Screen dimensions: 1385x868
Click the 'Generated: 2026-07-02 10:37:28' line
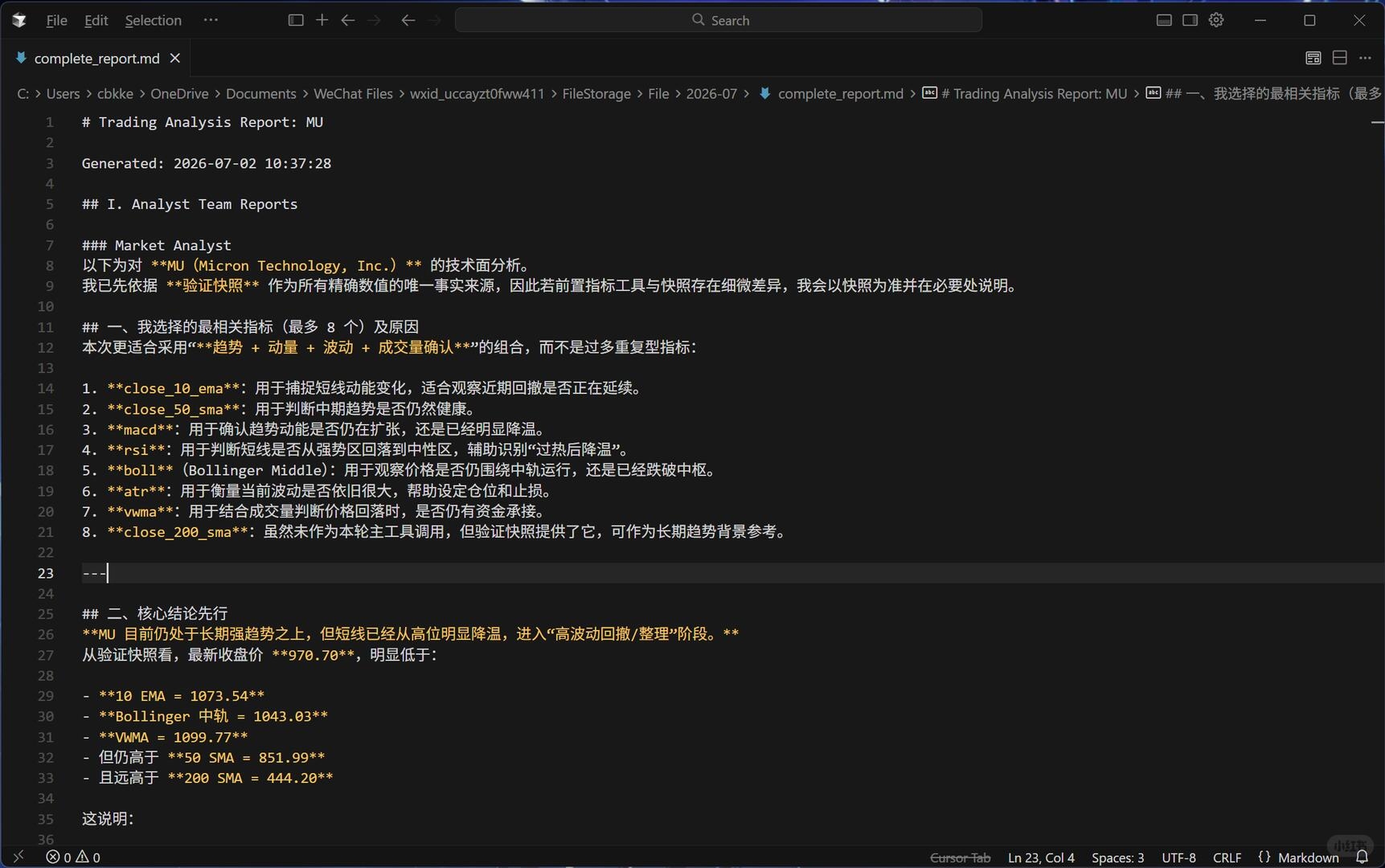(x=207, y=163)
